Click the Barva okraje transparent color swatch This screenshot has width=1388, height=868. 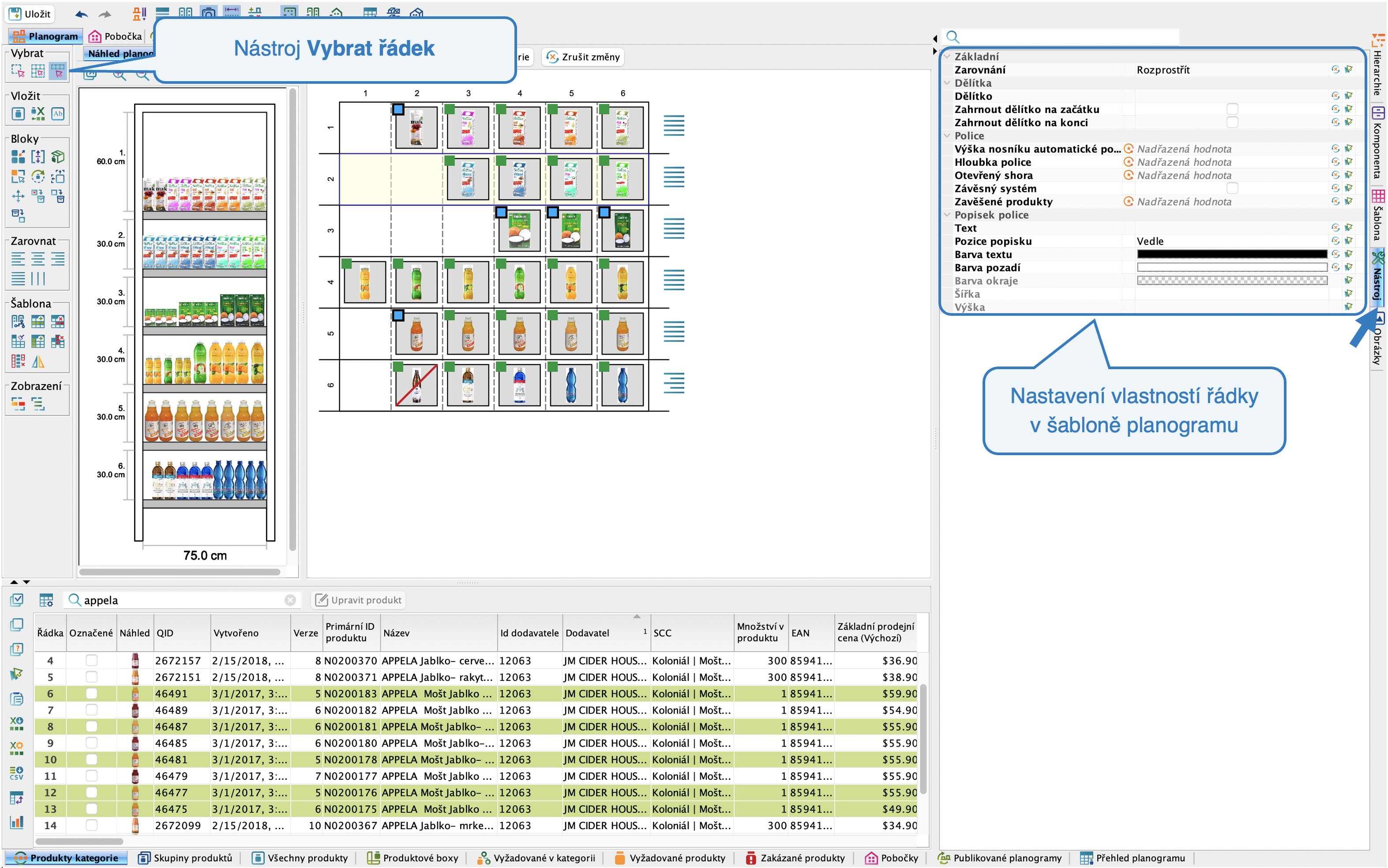coord(1232,281)
